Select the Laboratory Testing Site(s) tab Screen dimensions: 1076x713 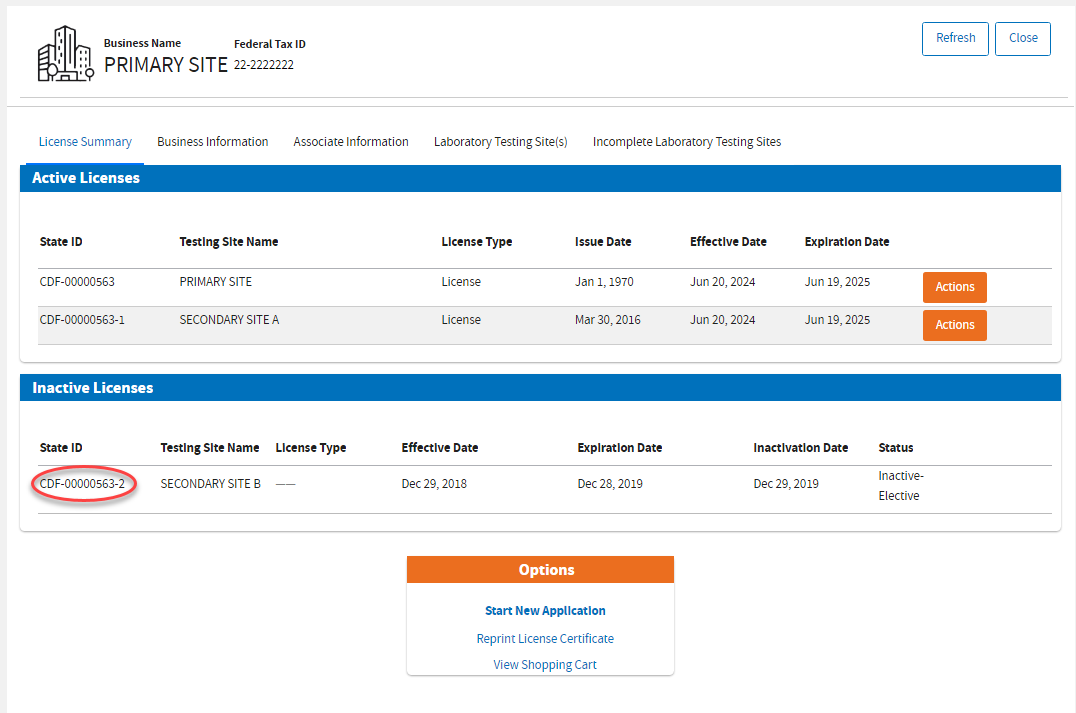point(500,142)
